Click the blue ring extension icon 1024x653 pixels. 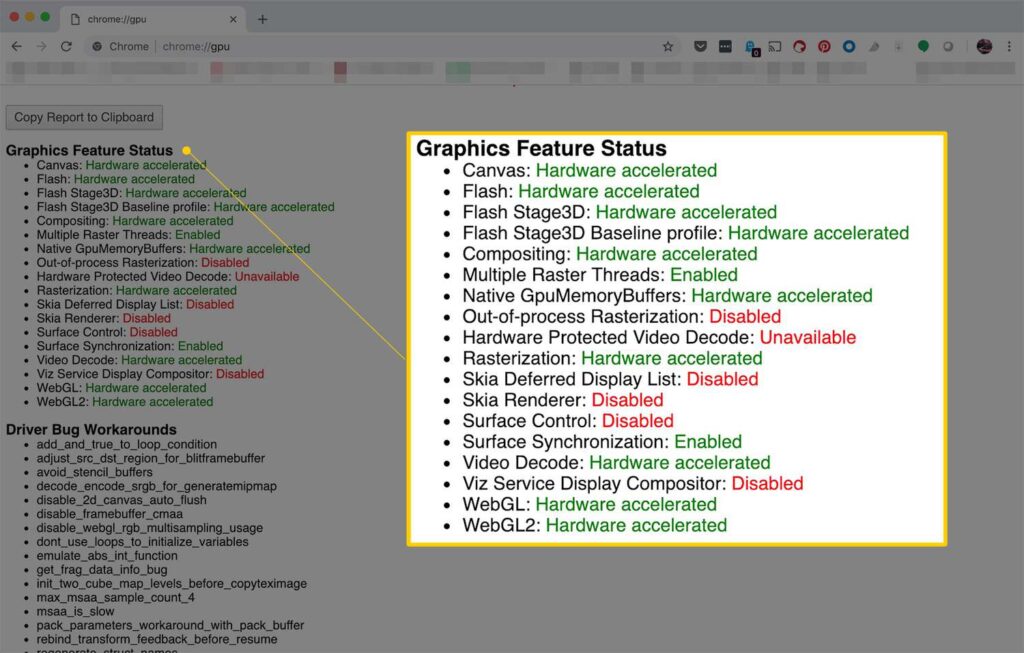coord(849,46)
